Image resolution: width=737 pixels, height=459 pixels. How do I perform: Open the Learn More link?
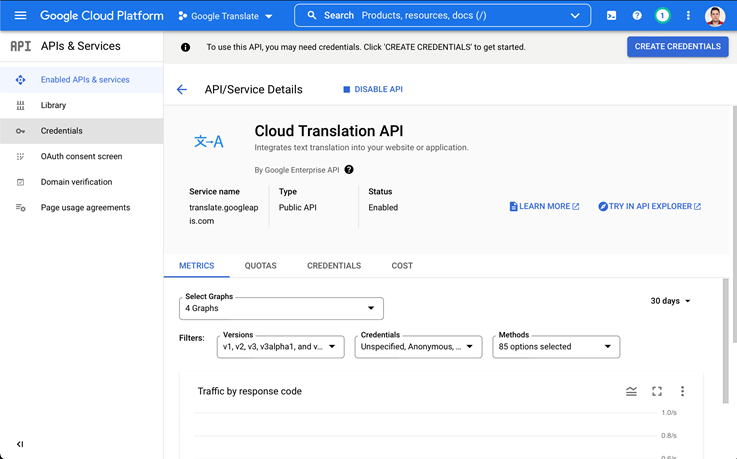[x=544, y=206]
